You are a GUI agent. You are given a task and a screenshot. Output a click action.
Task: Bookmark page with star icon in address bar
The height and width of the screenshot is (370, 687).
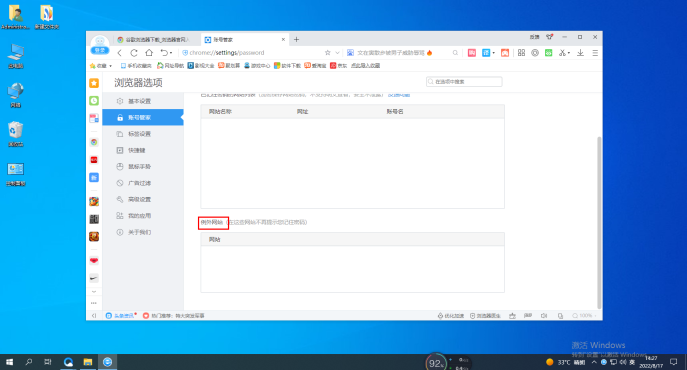click(x=327, y=53)
